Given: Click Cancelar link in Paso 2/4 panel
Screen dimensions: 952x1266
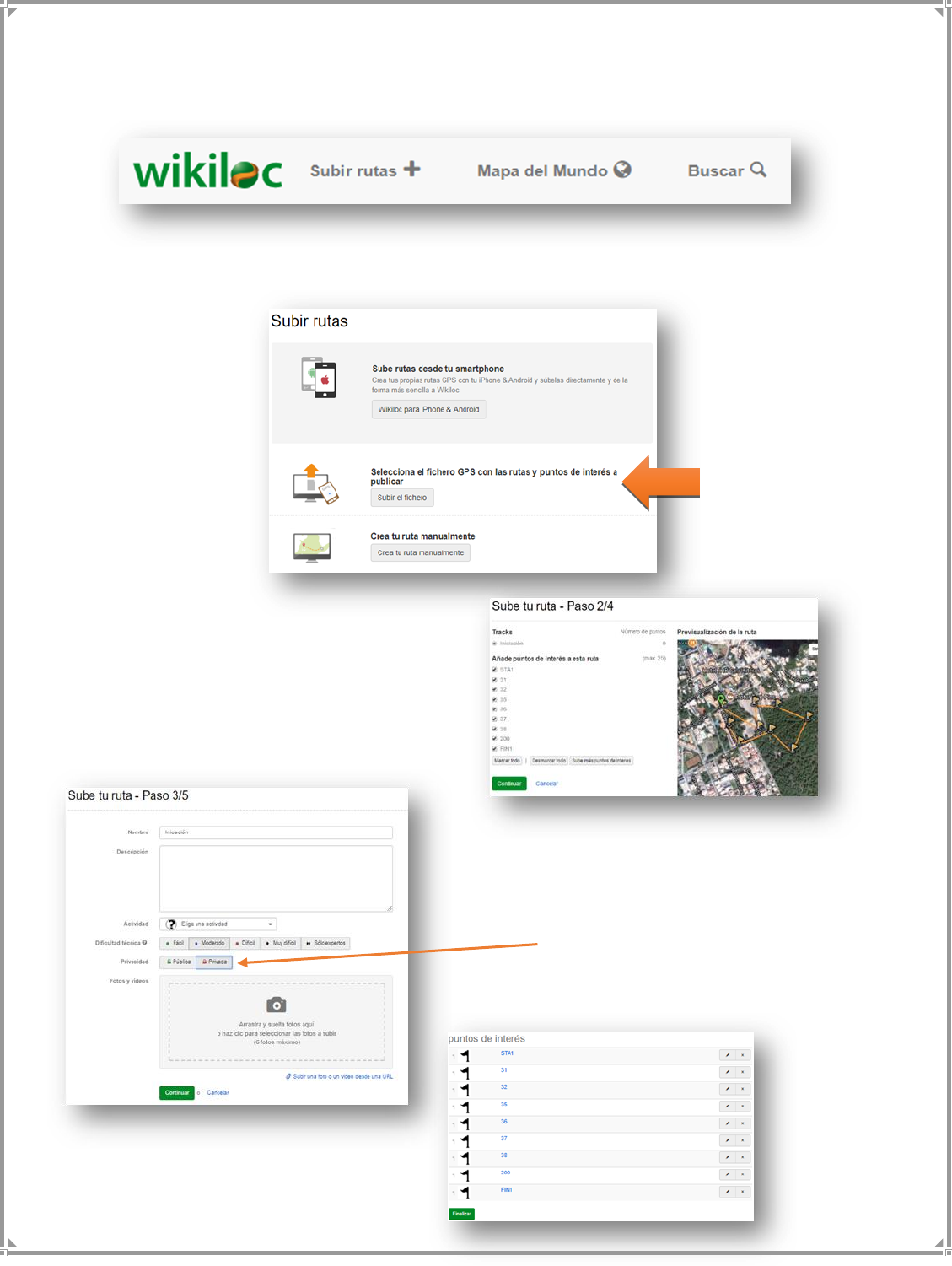Looking at the screenshot, I should pyautogui.click(x=546, y=784).
